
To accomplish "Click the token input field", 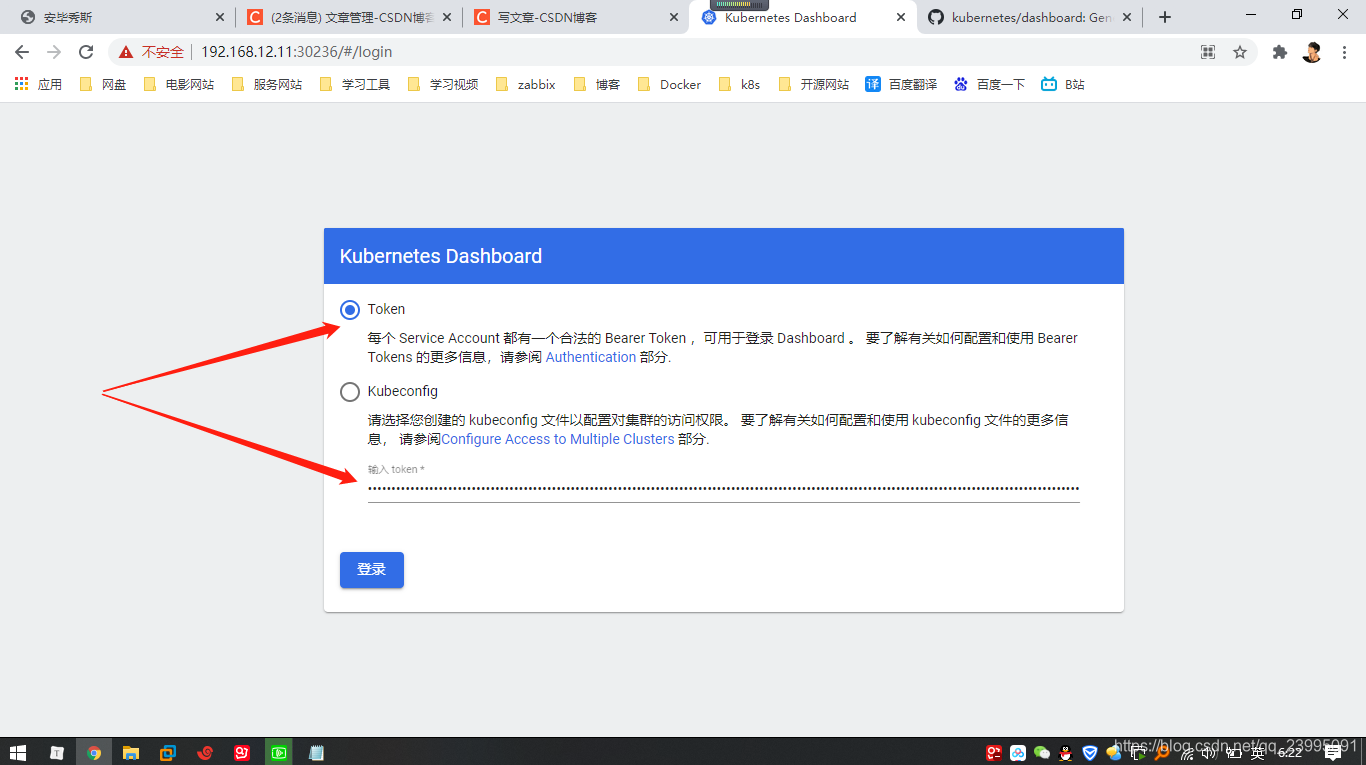I will pyautogui.click(x=723, y=488).
